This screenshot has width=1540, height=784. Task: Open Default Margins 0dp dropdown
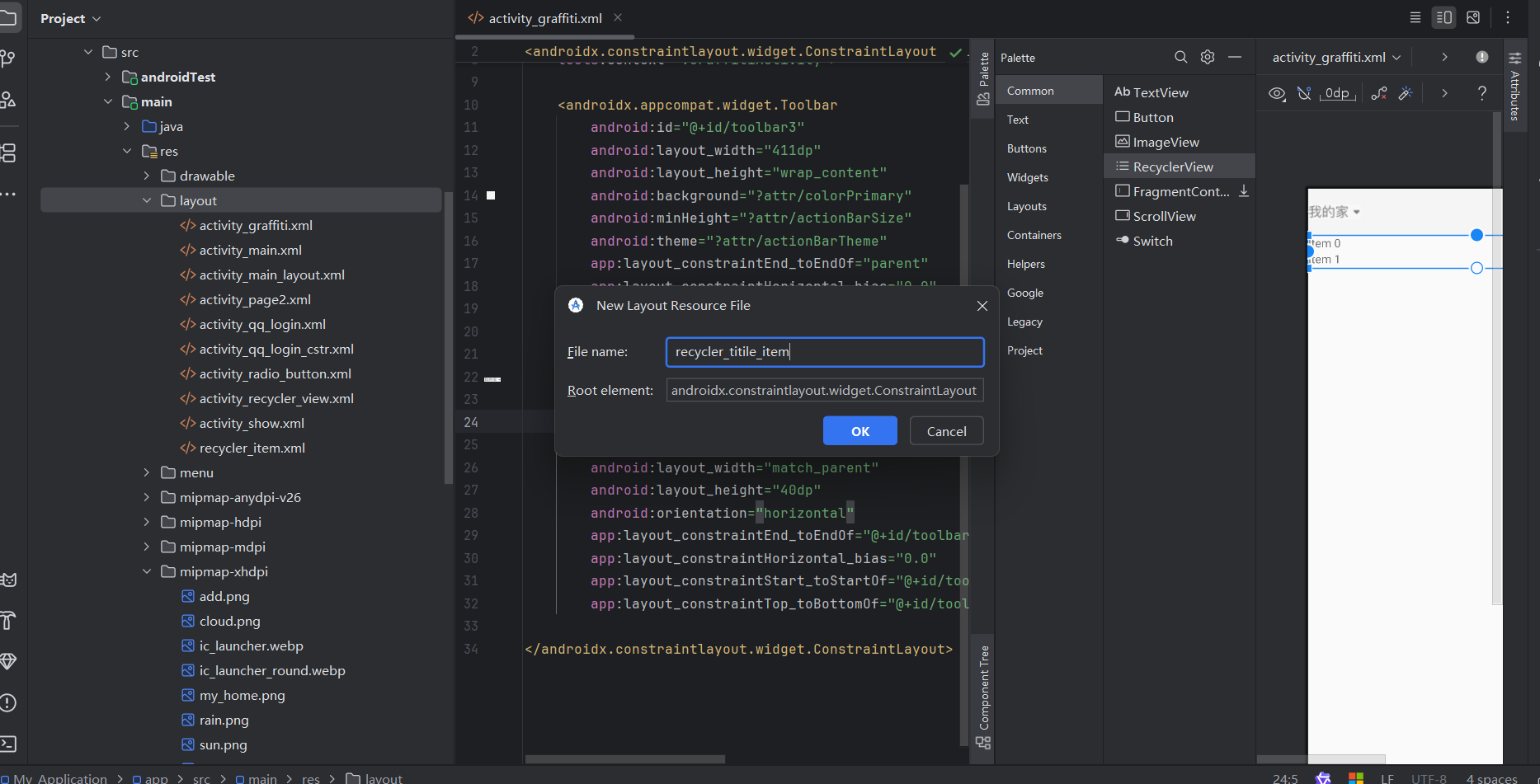click(x=1338, y=93)
